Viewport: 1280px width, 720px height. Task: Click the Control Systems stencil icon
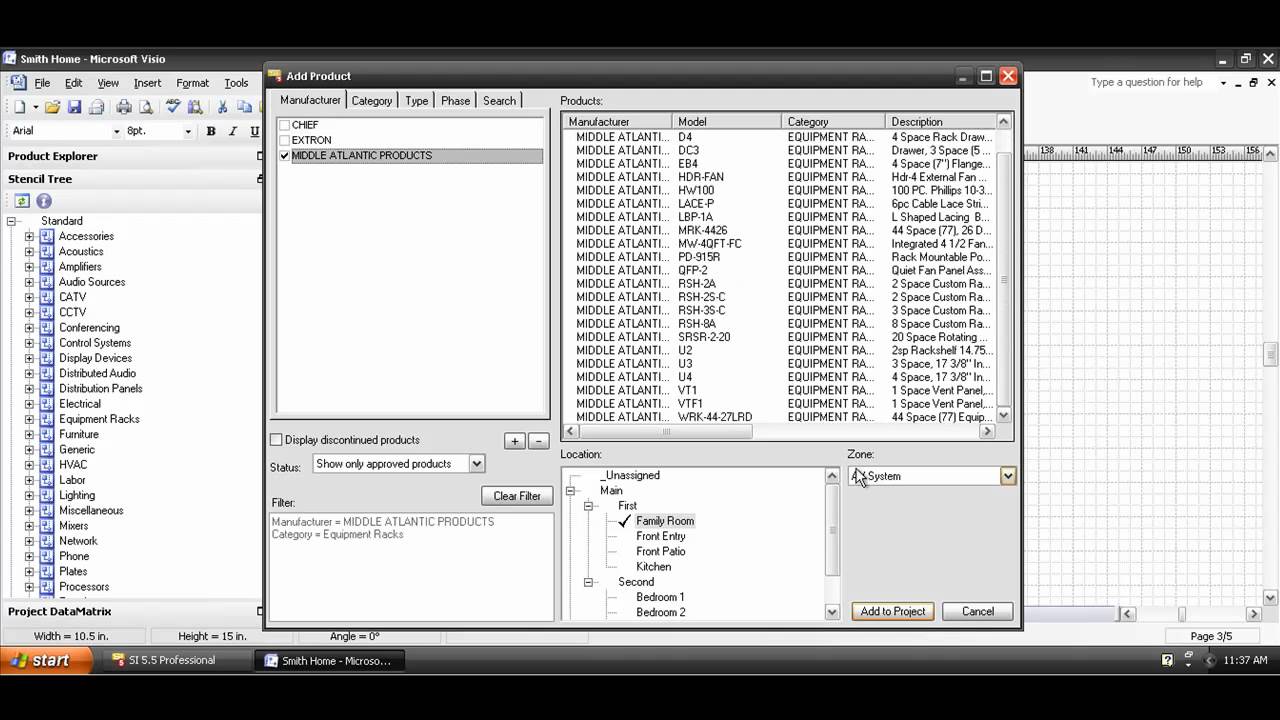tap(46, 343)
